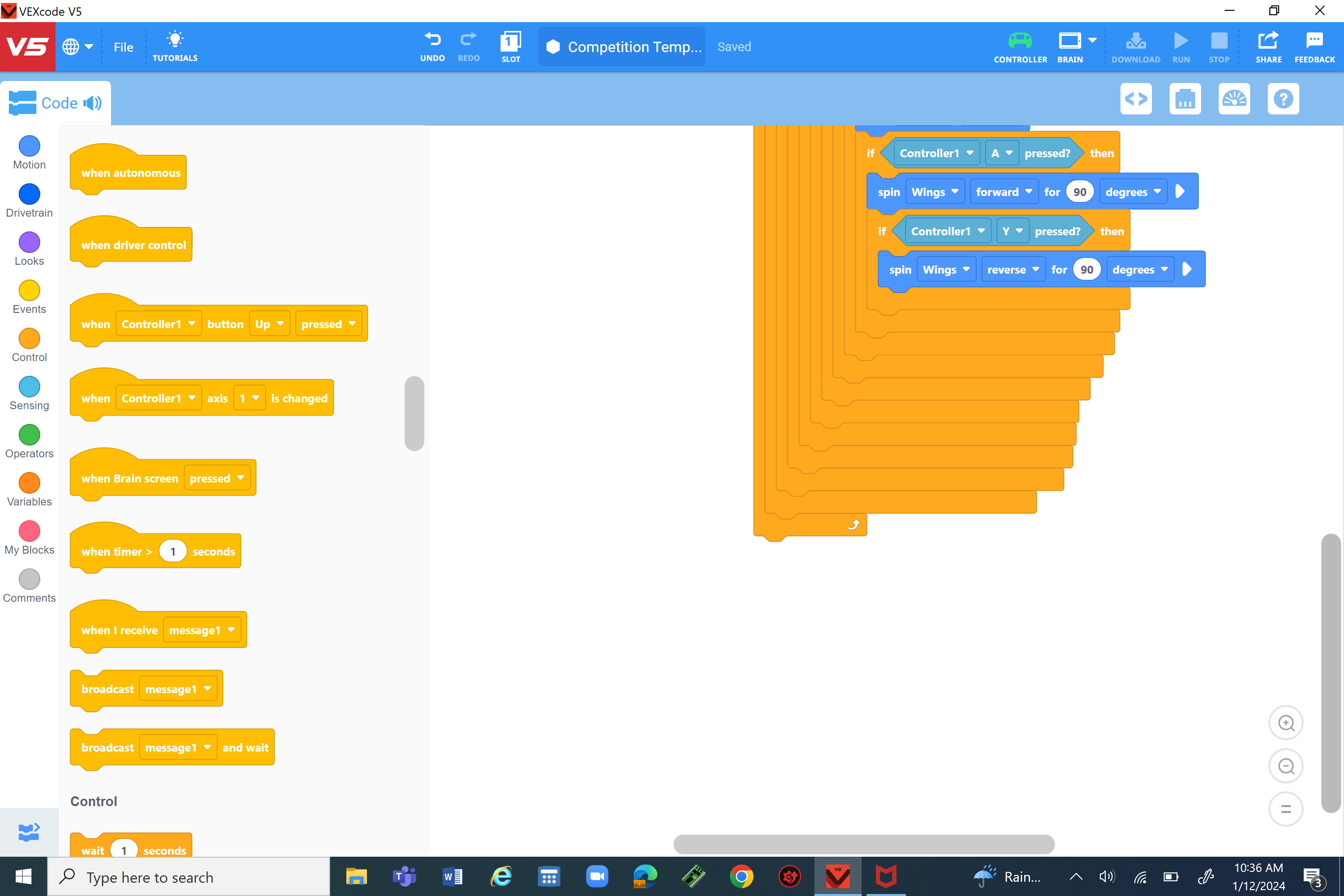Zoom out of the workspace
Viewport: 1344px width, 896px height.
tap(1286, 766)
